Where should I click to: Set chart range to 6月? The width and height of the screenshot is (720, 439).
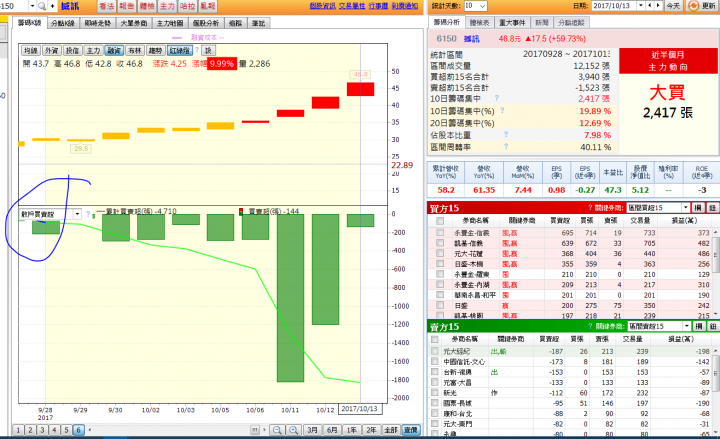332,430
